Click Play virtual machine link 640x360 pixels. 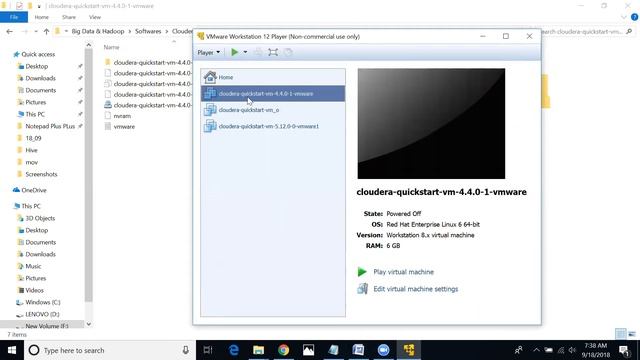pos(403,272)
